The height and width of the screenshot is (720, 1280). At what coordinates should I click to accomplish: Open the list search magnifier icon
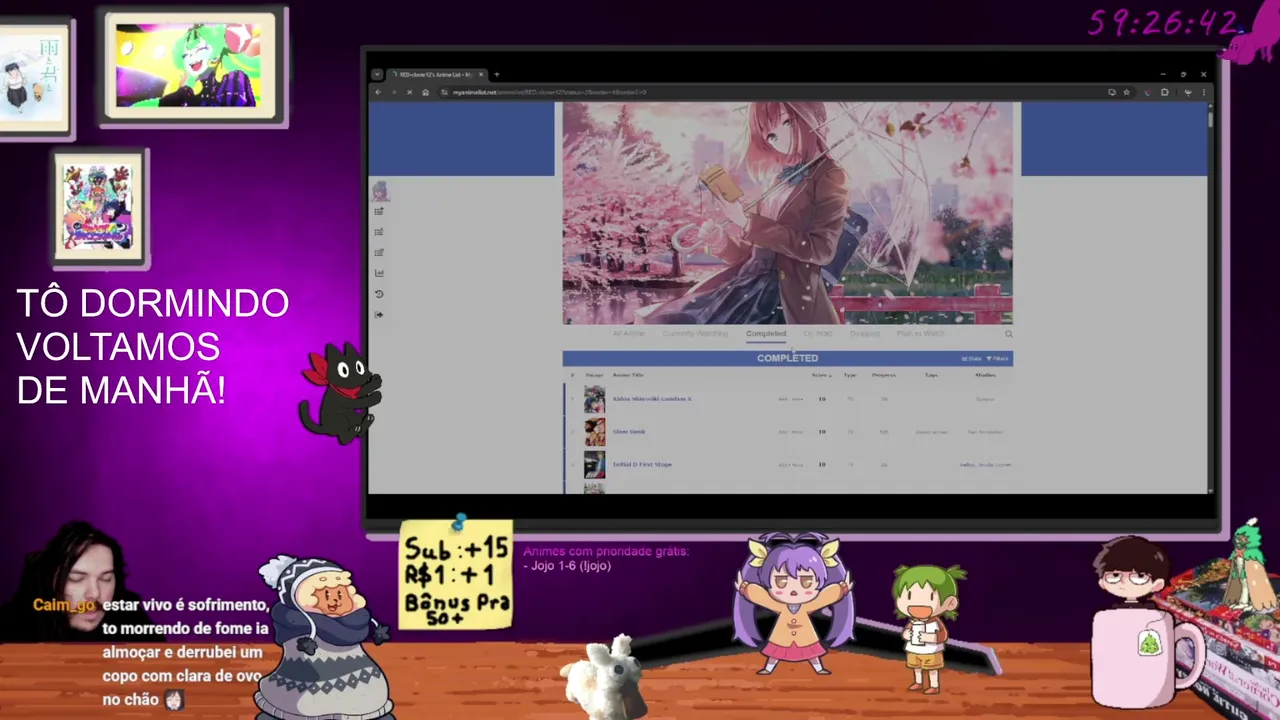(1008, 334)
